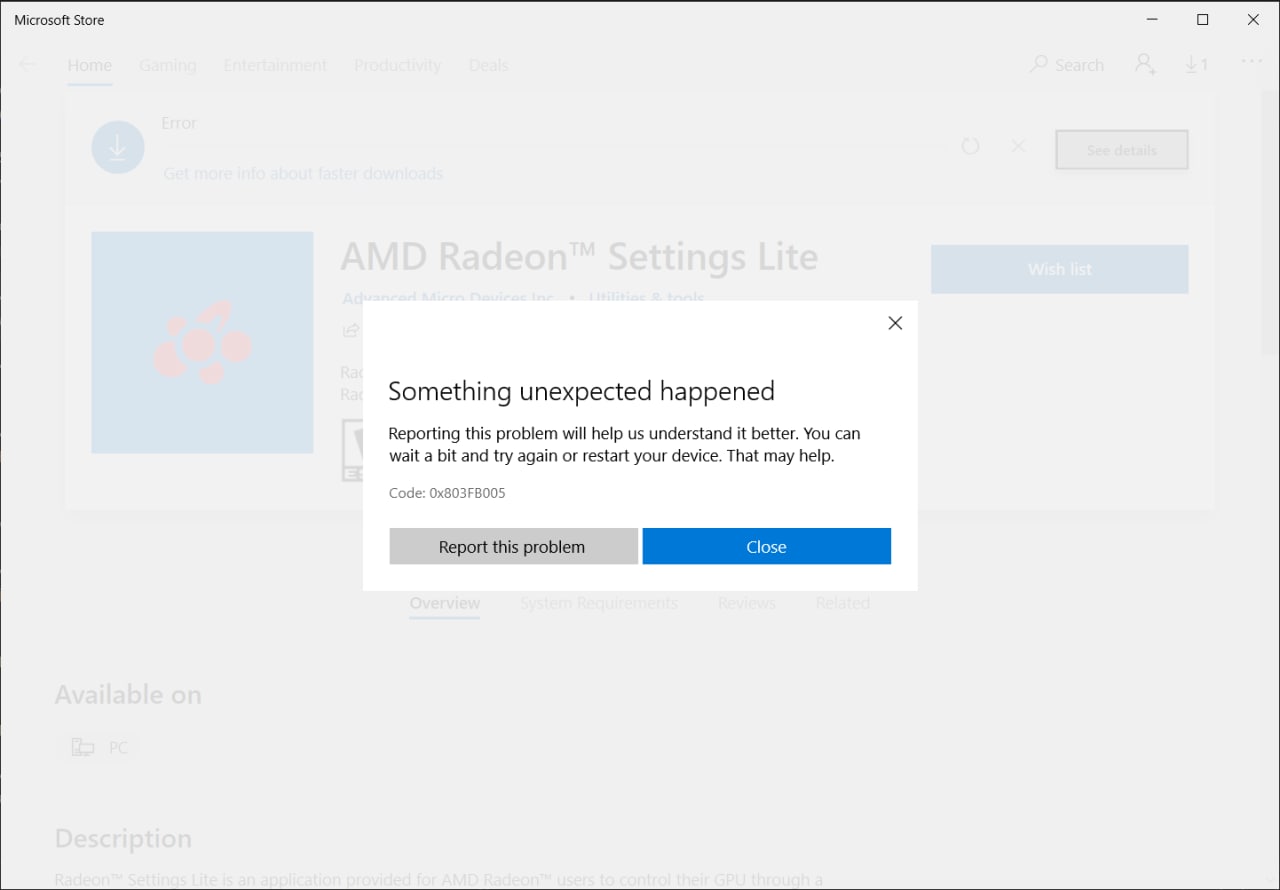Open the downloads indicator showing 1

[1197, 64]
